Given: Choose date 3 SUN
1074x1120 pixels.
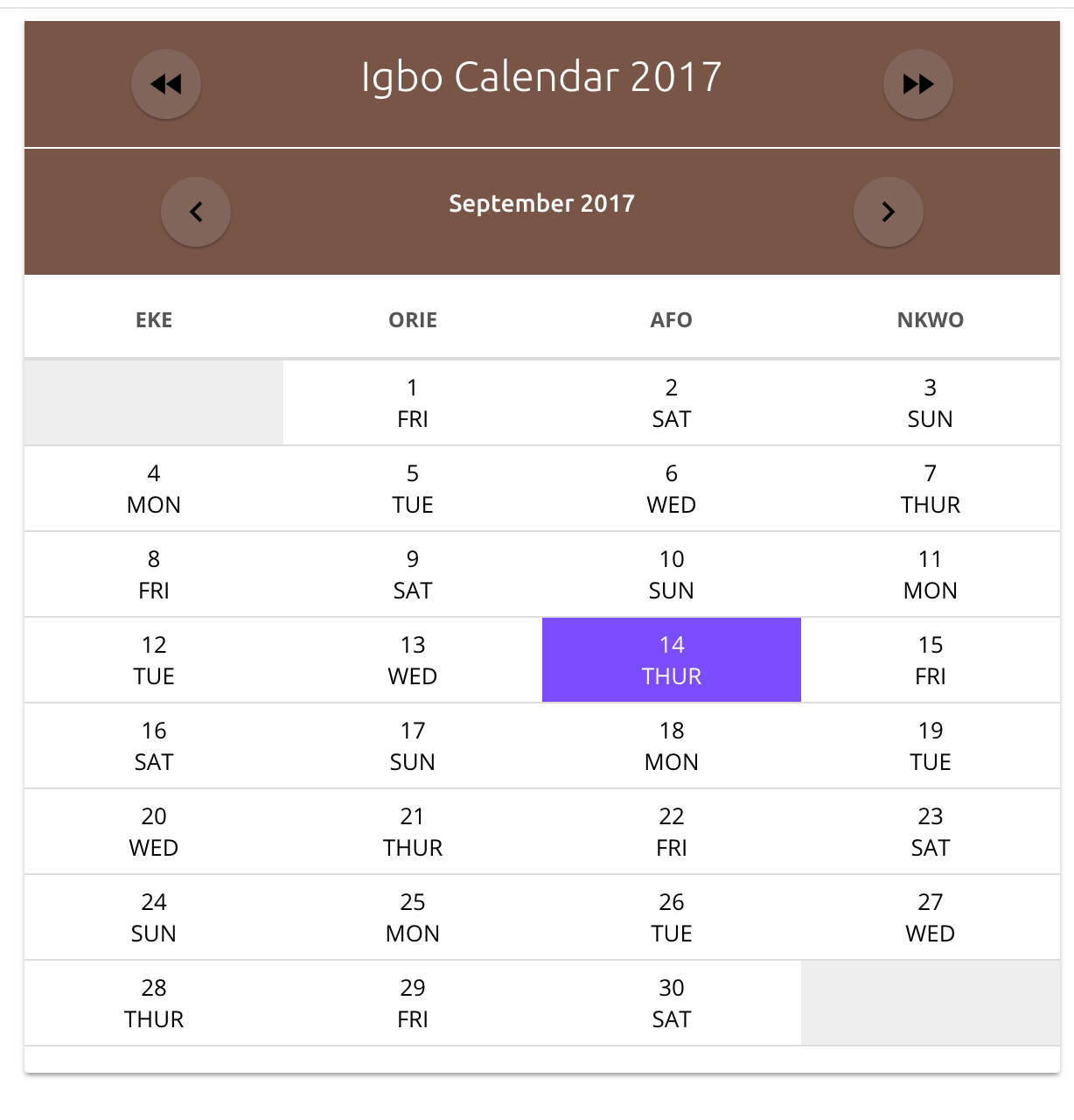Looking at the screenshot, I should [x=931, y=403].
